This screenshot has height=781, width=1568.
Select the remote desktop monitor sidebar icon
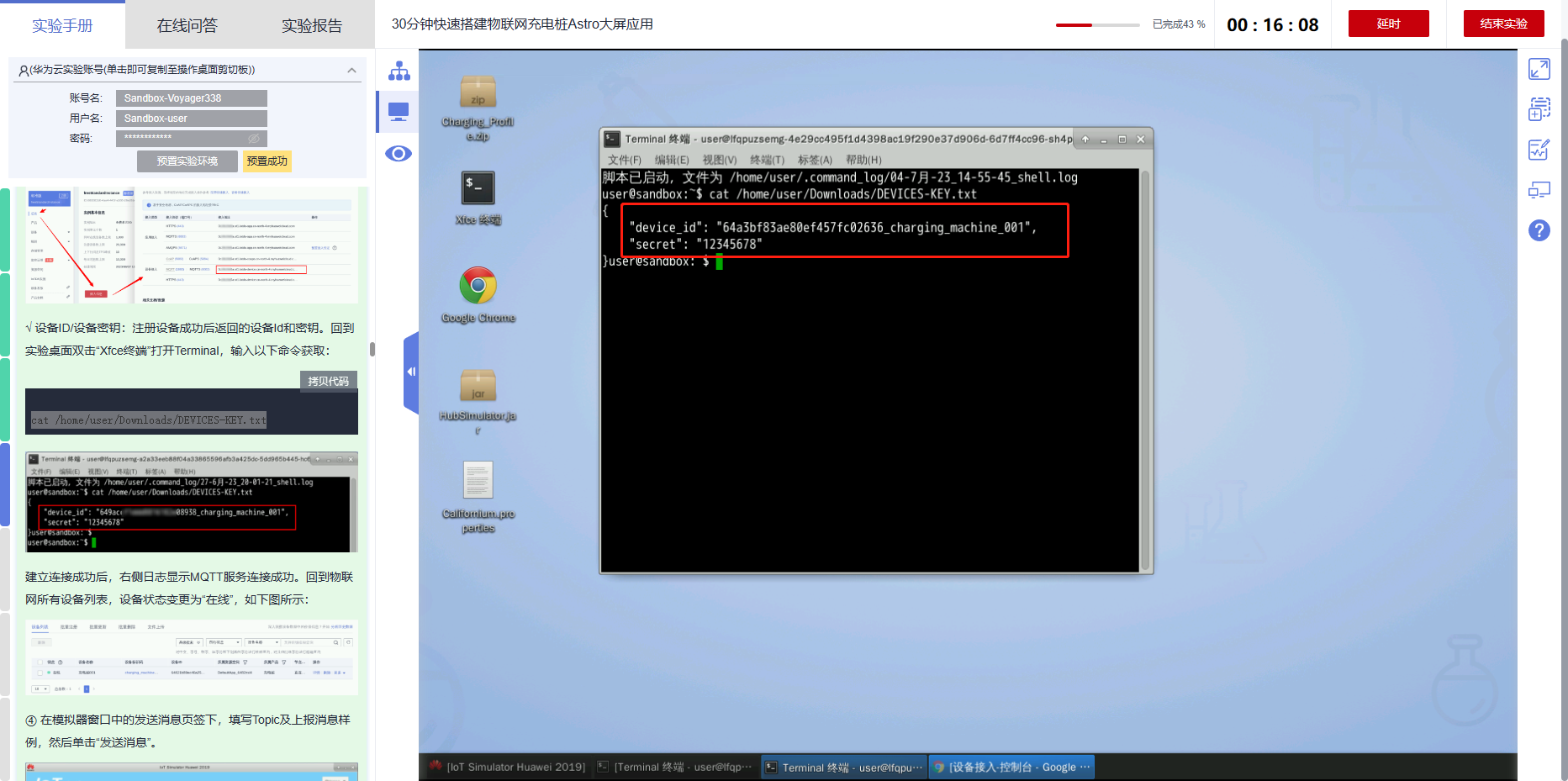pyautogui.click(x=399, y=112)
